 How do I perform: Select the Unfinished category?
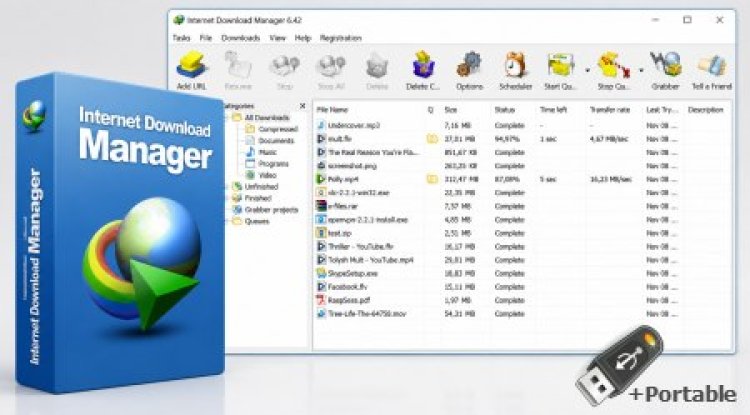pyautogui.click(x=261, y=186)
